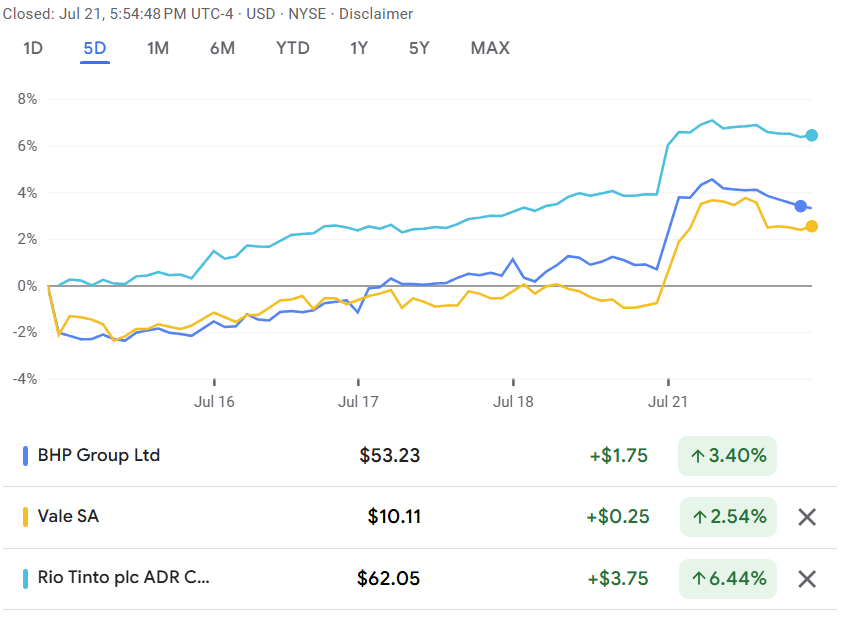Click the +$3.75 change value
865x617 pixels.
point(618,579)
